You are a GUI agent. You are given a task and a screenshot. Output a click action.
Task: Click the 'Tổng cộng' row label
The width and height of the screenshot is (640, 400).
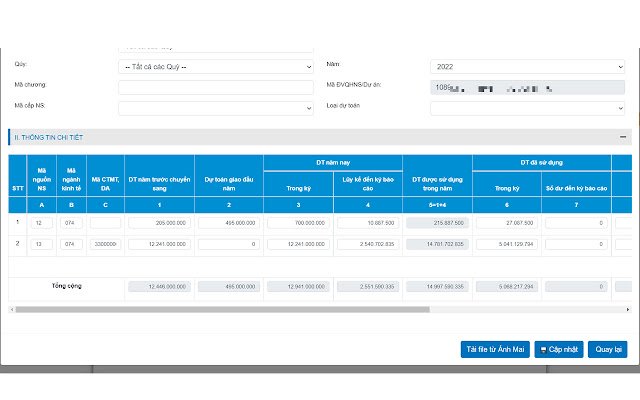[67, 286]
